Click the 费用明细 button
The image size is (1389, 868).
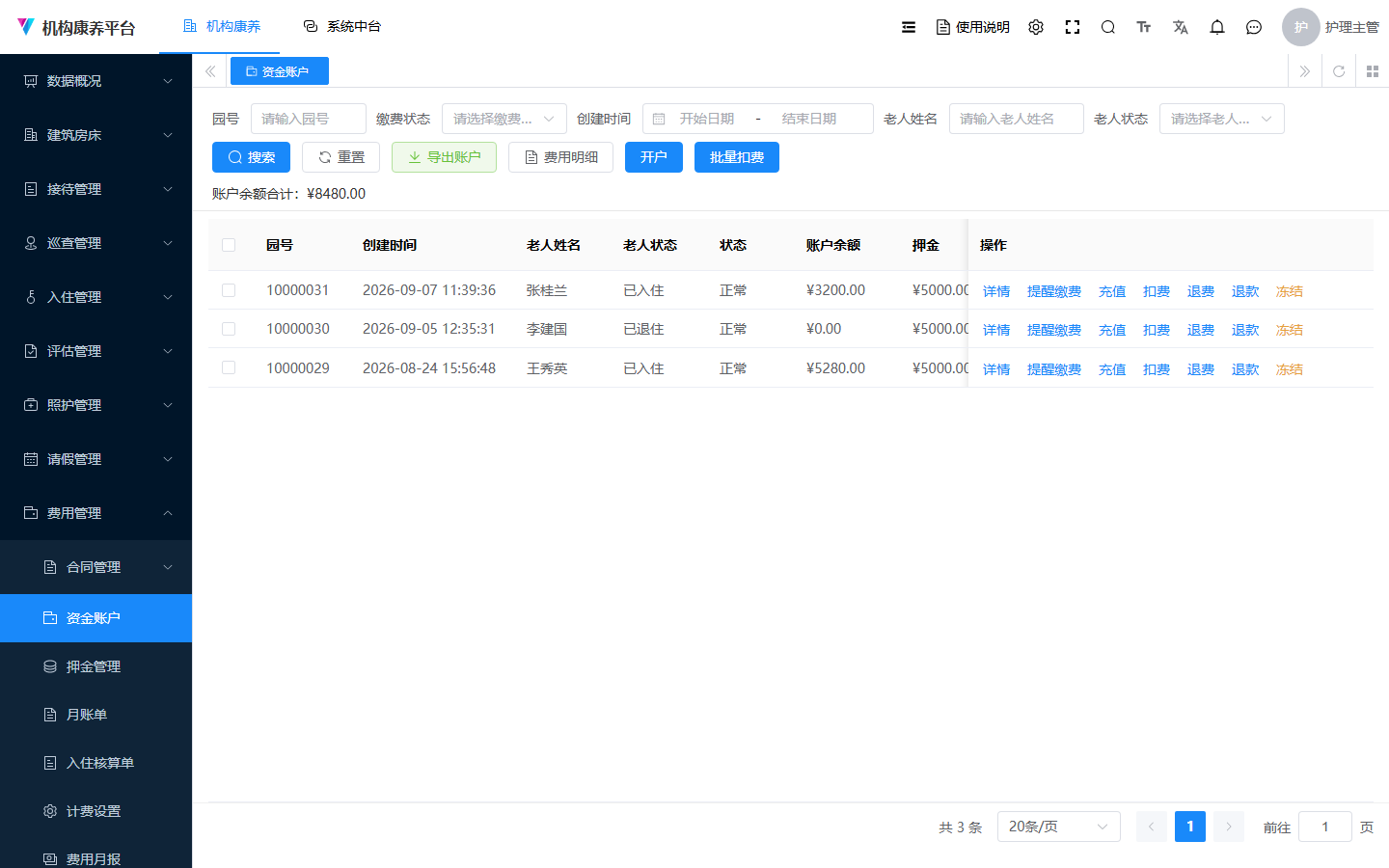tap(560, 157)
